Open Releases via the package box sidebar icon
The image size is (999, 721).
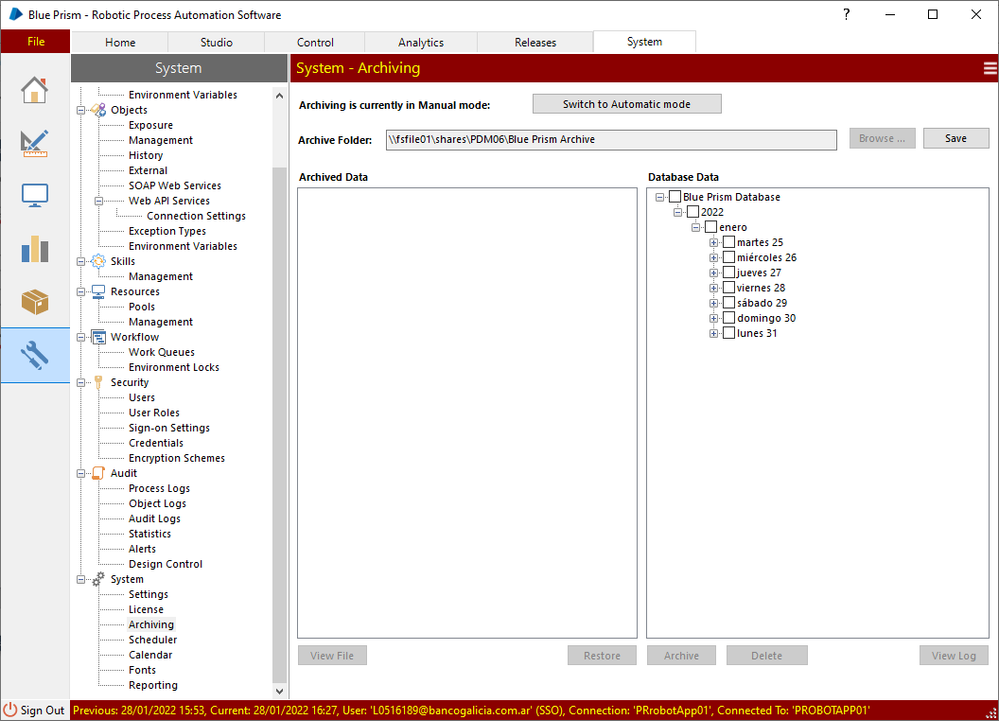(x=34, y=302)
